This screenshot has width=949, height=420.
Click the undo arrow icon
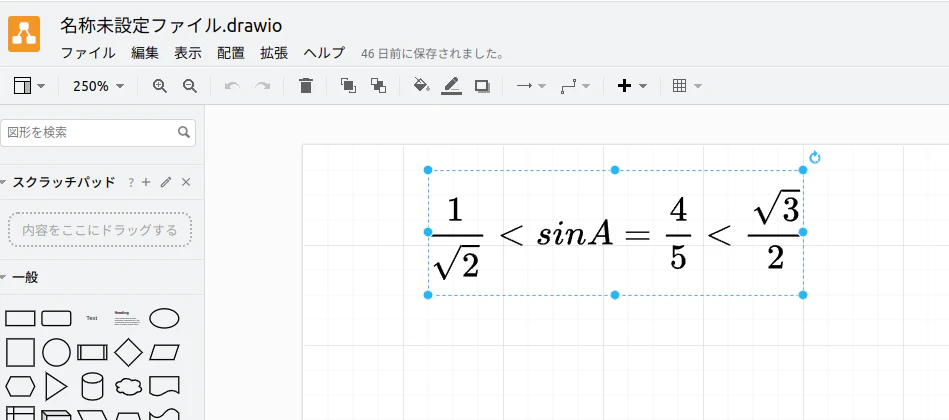tap(232, 86)
